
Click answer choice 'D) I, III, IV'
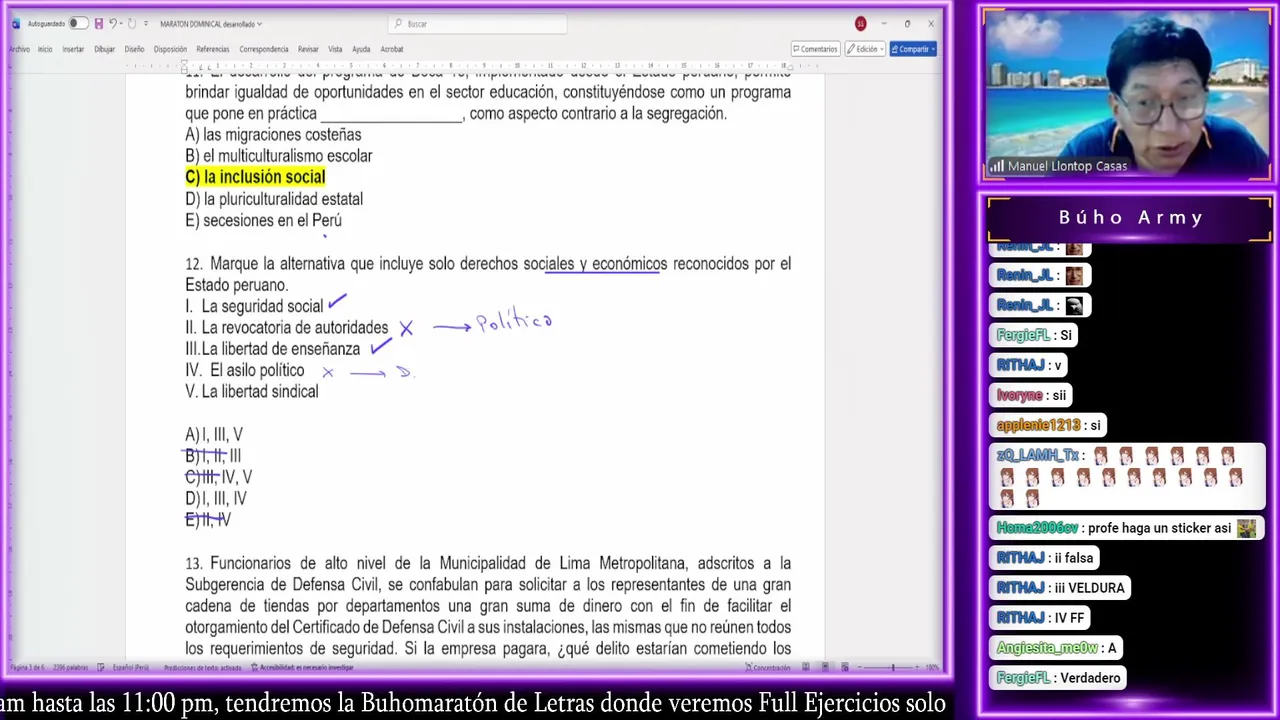[x=215, y=499]
